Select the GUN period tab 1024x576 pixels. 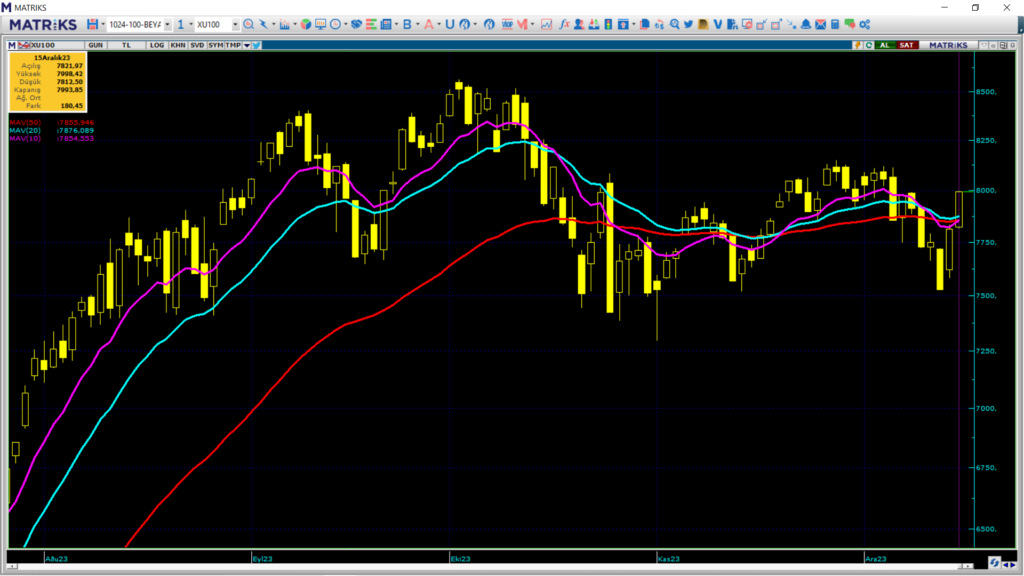pos(96,45)
